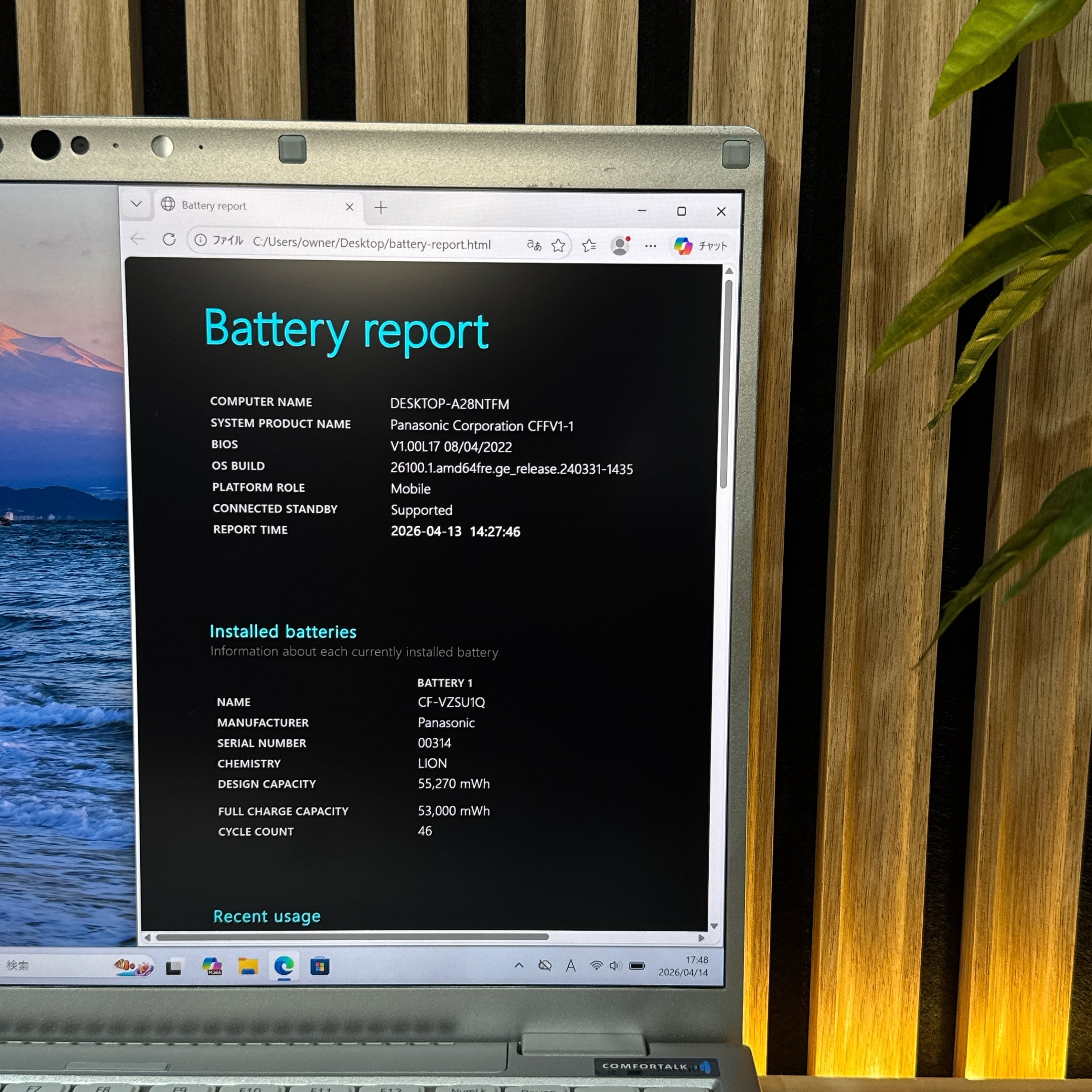This screenshot has width=1092, height=1092.
Task: Close the Battery report tab
Action: coord(349,207)
